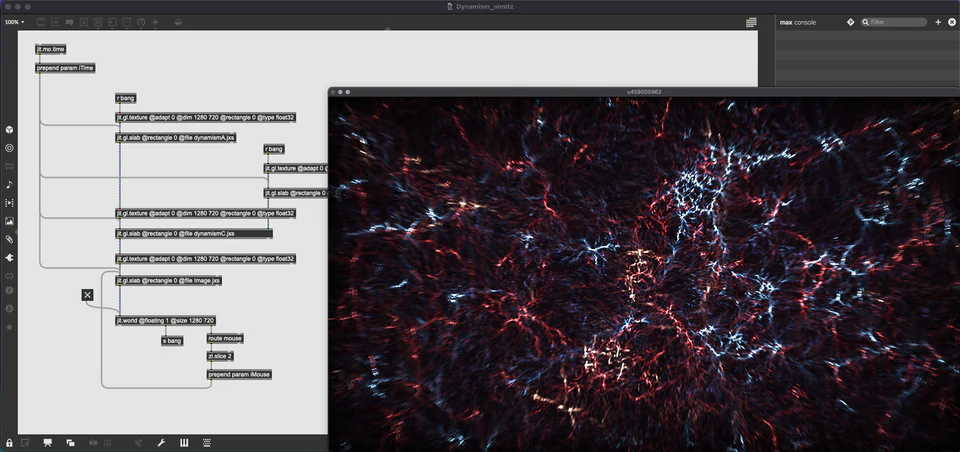Click the patcher windows overlap icon

[x=70, y=443]
